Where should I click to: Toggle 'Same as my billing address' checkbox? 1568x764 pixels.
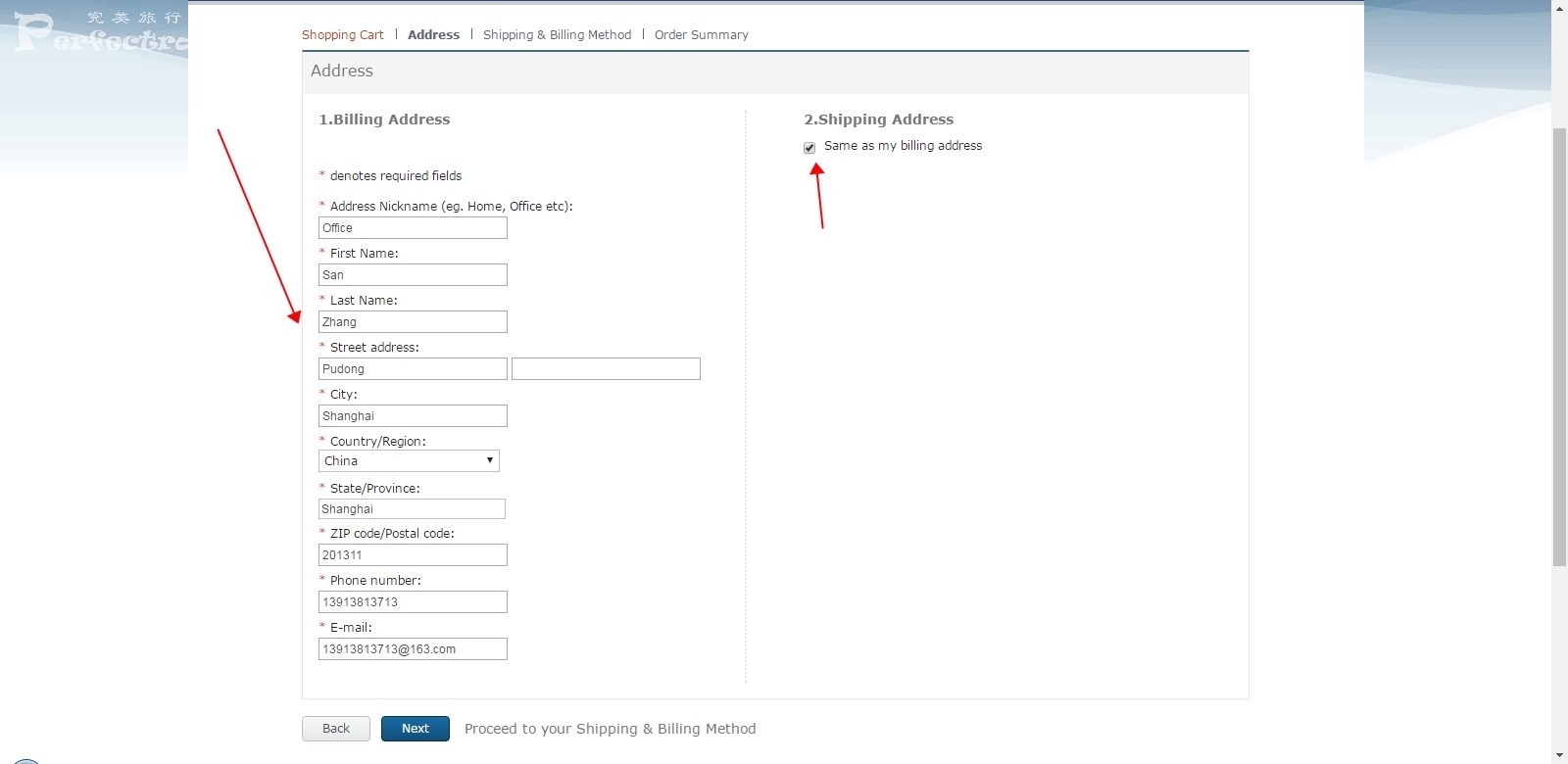pos(809,147)
